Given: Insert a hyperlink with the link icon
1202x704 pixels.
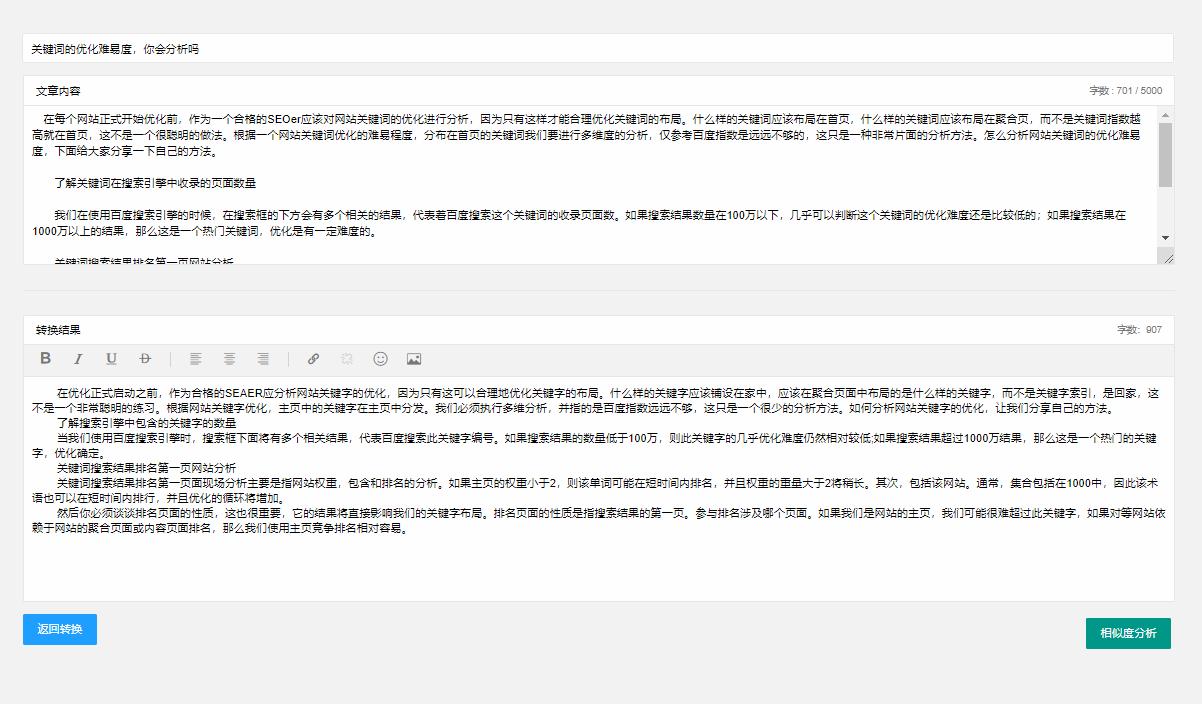Looking at the screenshot, I should pyautogui.click(x=313, y=359).
